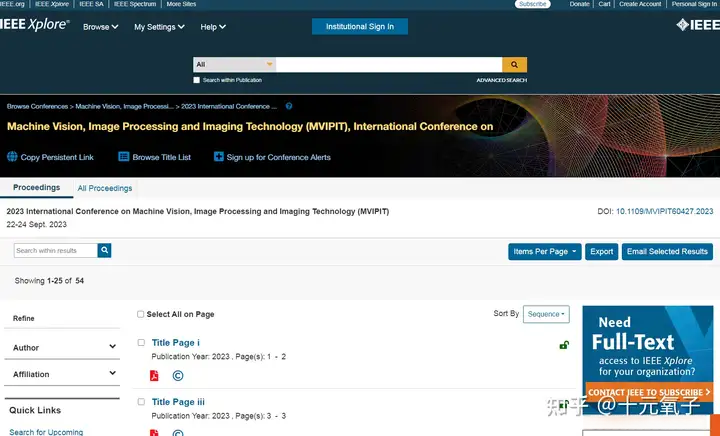Expand the Author refine filter
The image size is (720, 436).
coord(62,347)
